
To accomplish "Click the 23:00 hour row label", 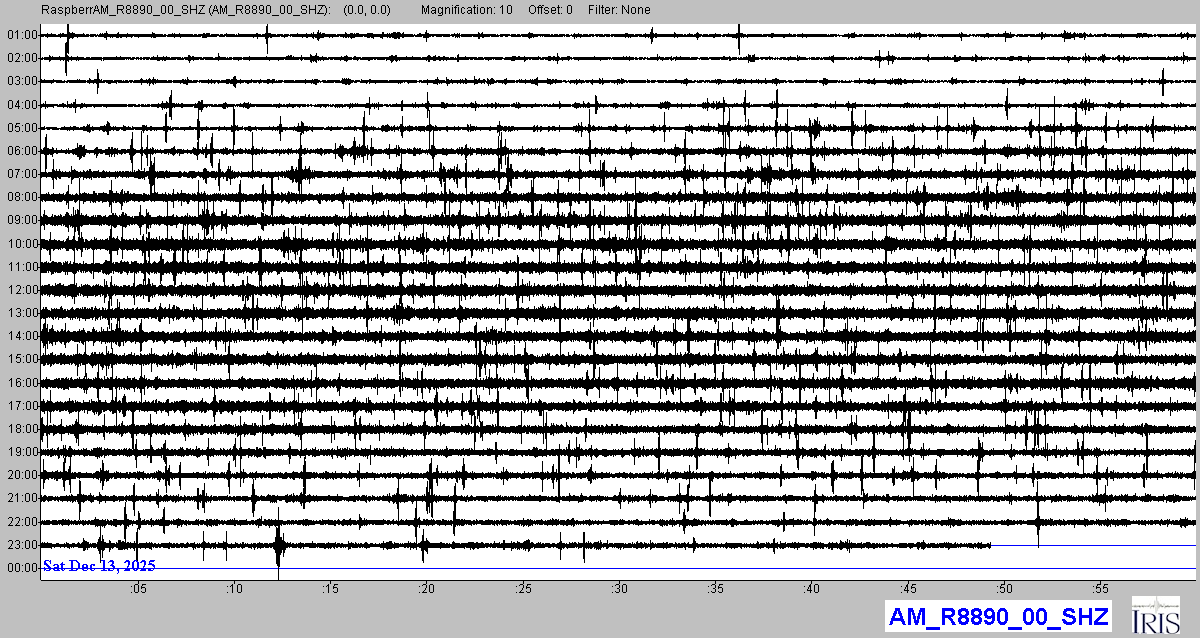I will pyautogui.click(x=21, y=545).
